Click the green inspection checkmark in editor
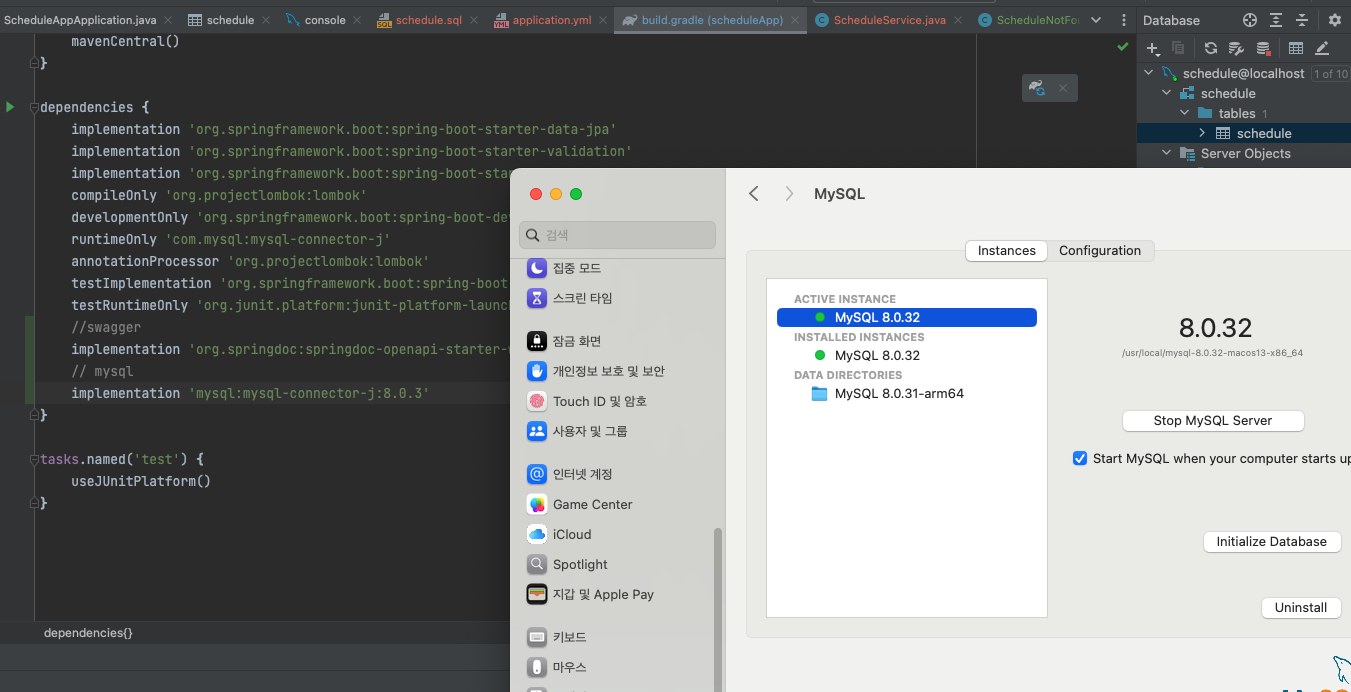The height and width of the screenshot is (692, 1351). (x=1122, y=46)
